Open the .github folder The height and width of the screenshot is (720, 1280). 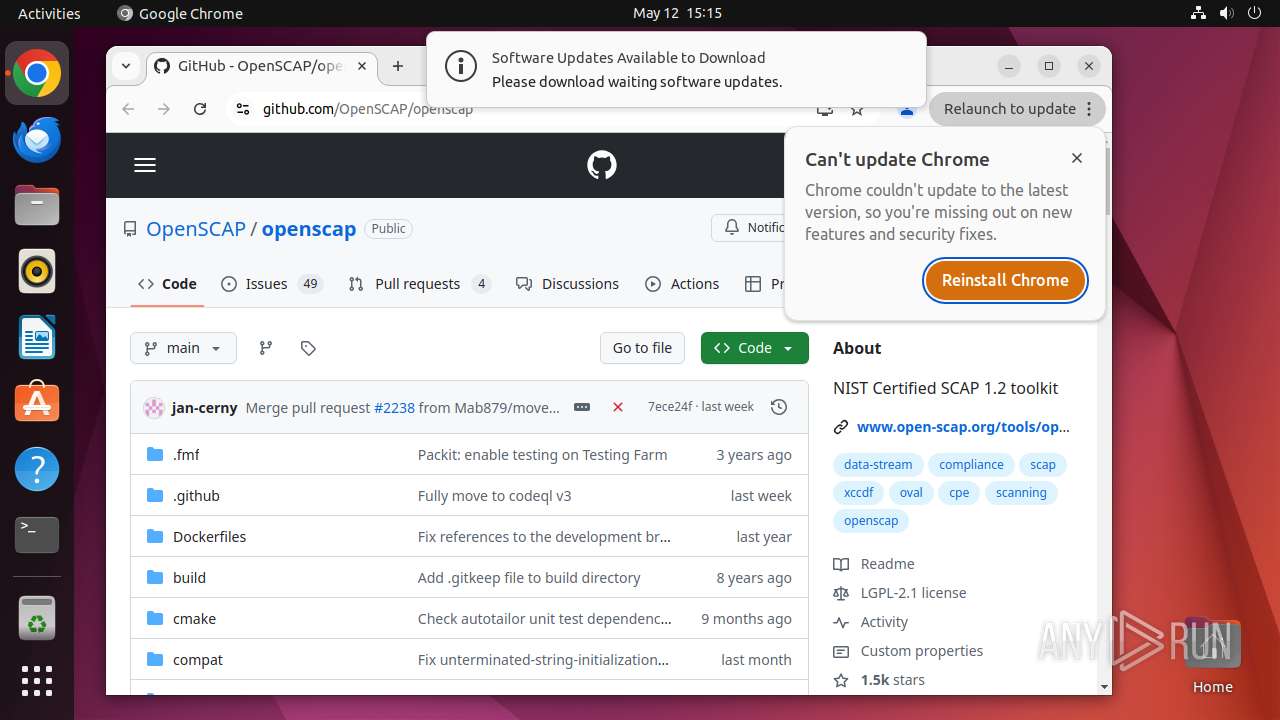tap(196, 496)
